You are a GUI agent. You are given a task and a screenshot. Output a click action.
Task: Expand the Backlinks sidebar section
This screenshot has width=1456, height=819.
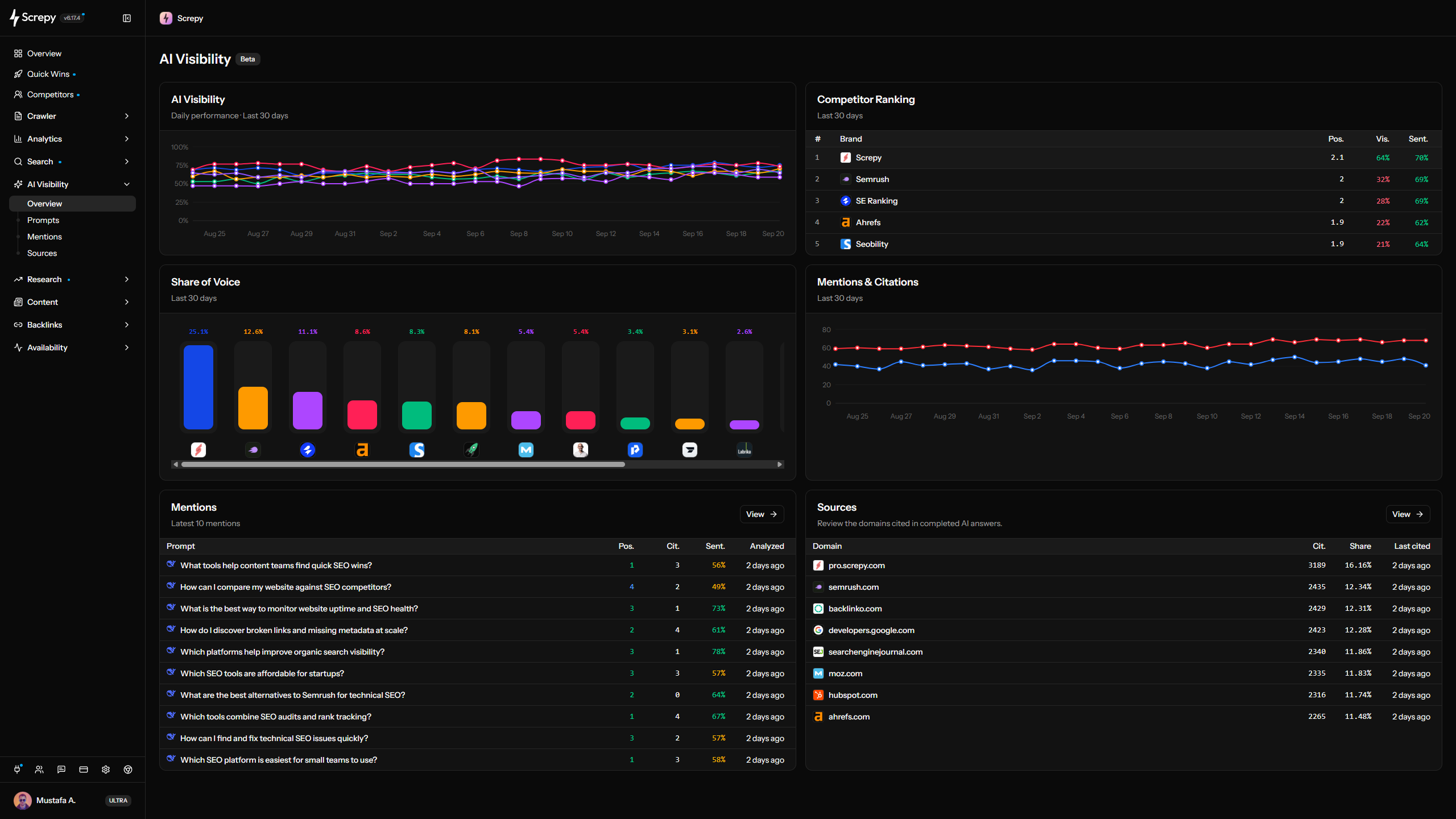72,325
